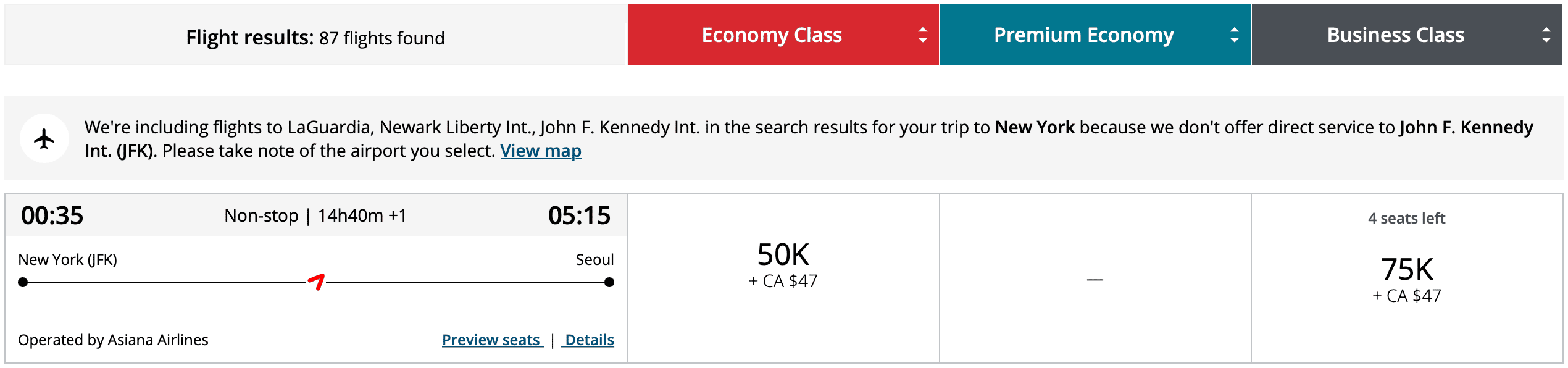Open the View map link
This screenshot has width=1568, height=368.
coord(541,151)
